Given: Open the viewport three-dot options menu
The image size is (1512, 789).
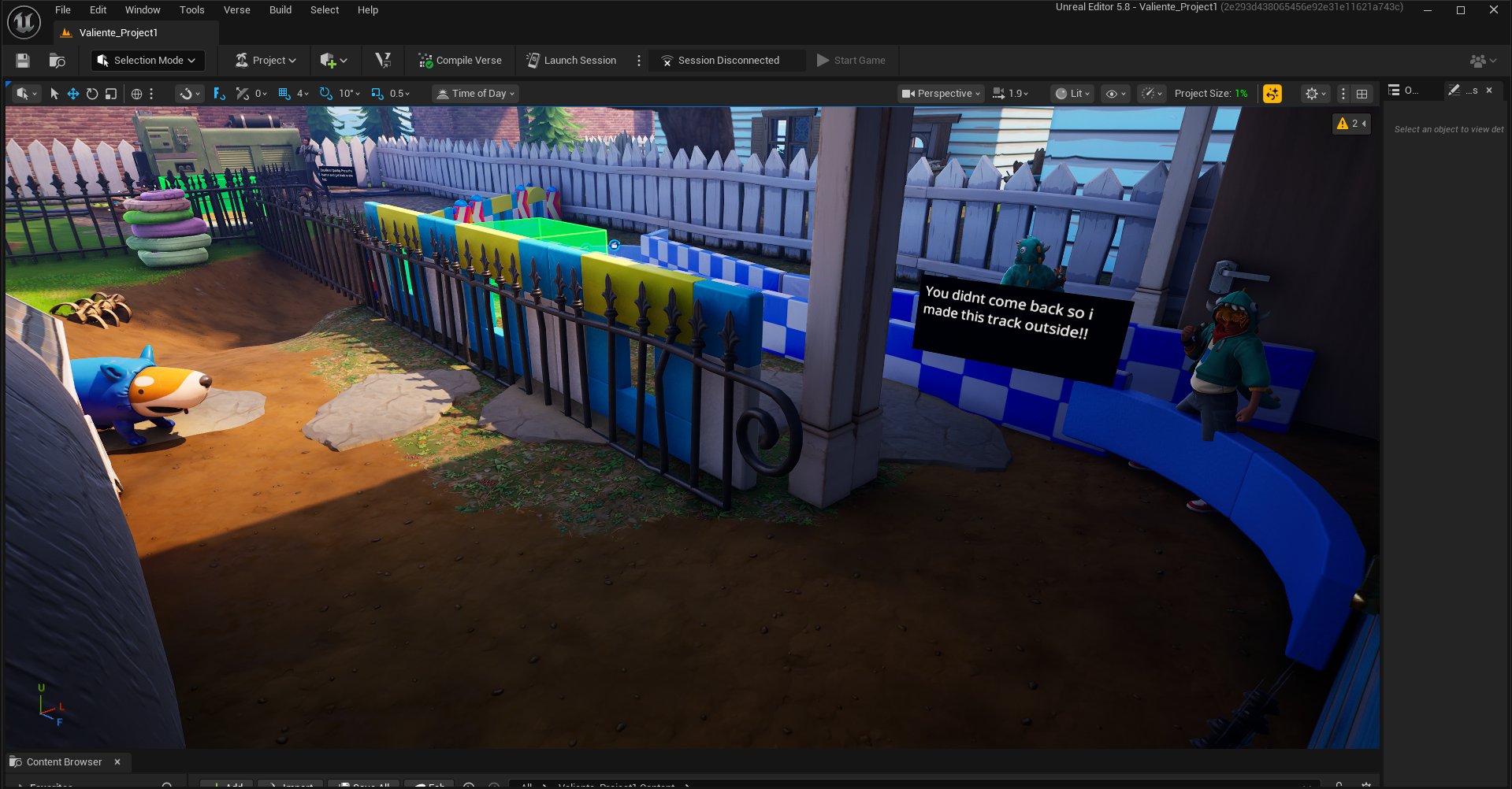Looking at the screenshot, I should pyautogui.click(x=1343, y=94).
